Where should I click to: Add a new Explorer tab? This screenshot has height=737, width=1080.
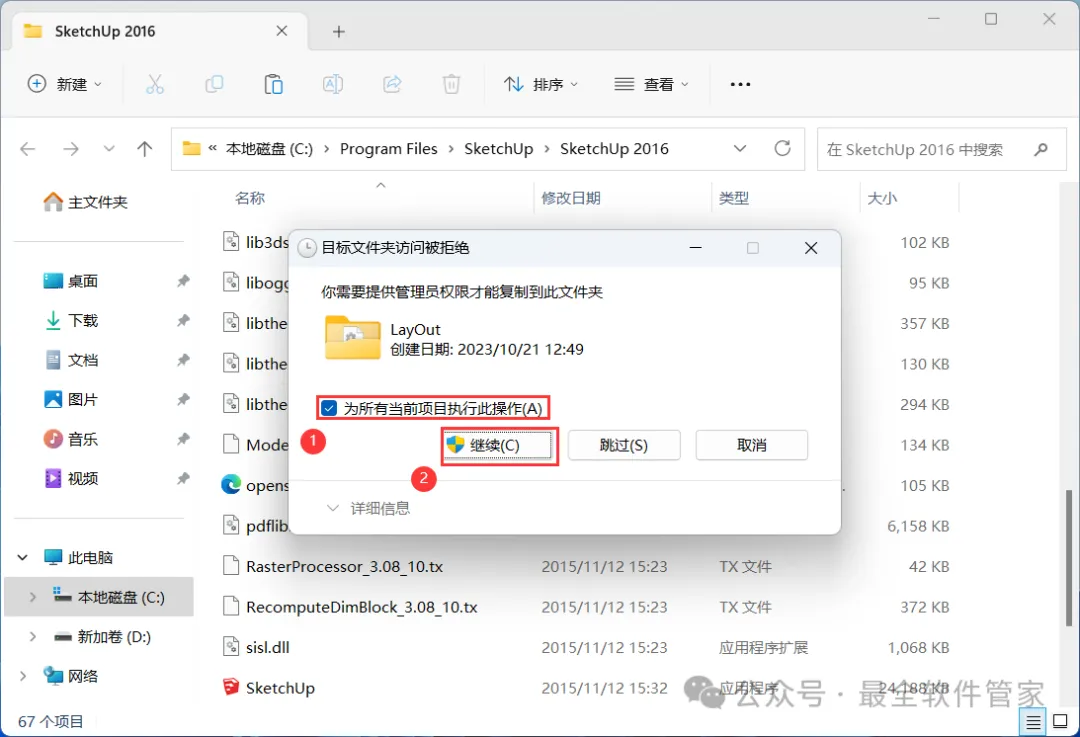pyautogui.click(x=338, y=32)
